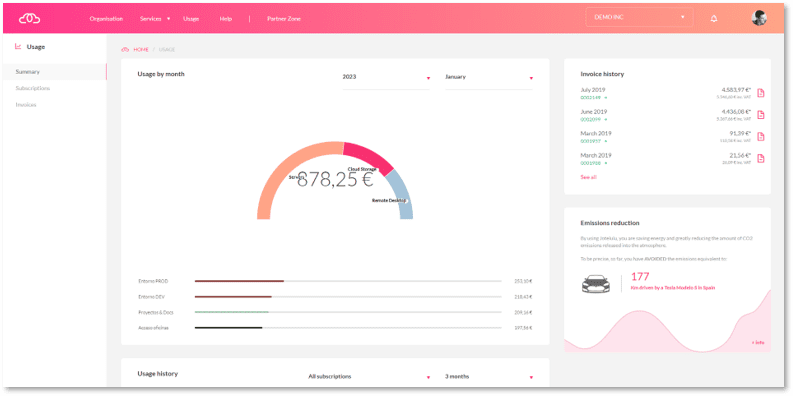Screen dimensions: 793x396
Task: Click the 4.436,08 € invoice amount
Action: click(x=736, y=111)
